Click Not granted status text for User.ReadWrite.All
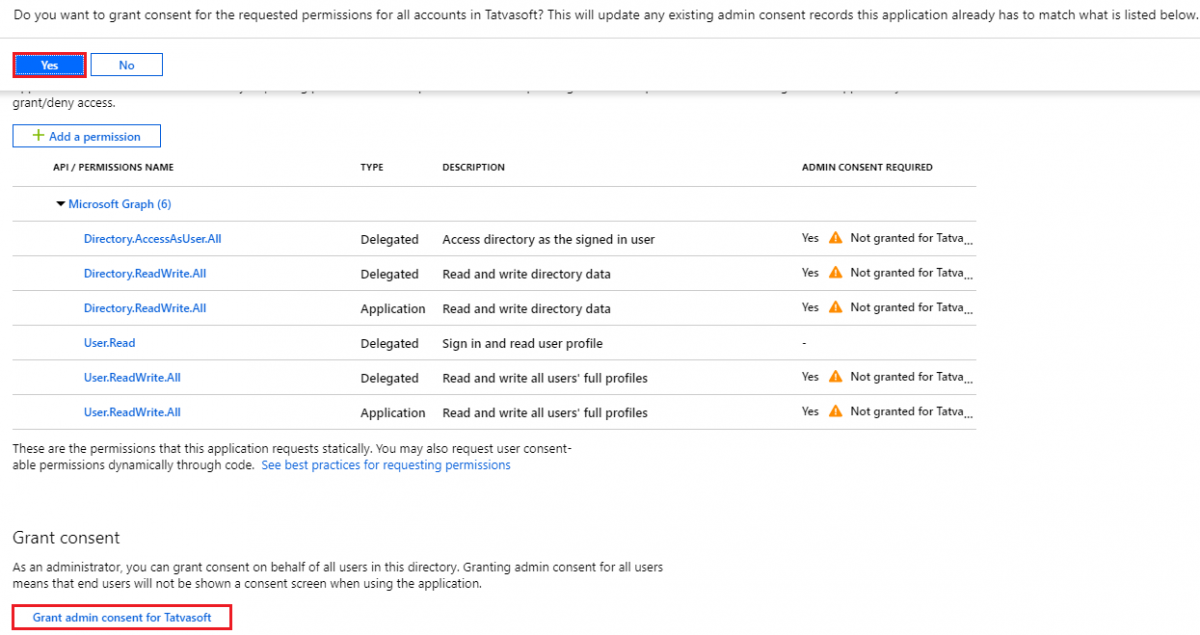 910,377
